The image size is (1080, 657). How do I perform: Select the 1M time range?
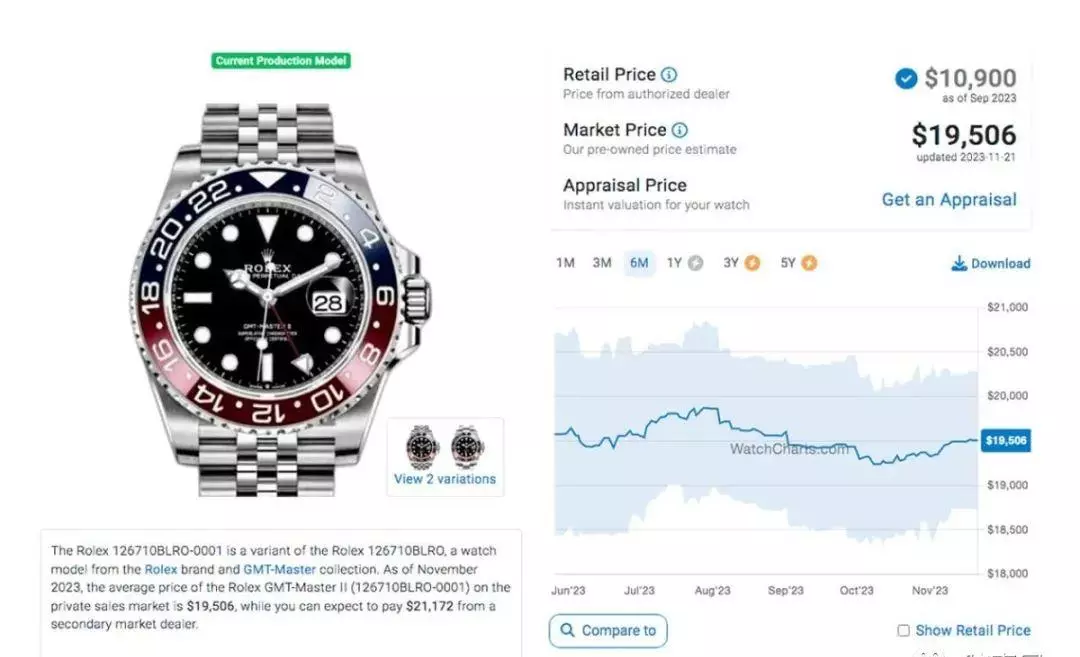[565, 263]
